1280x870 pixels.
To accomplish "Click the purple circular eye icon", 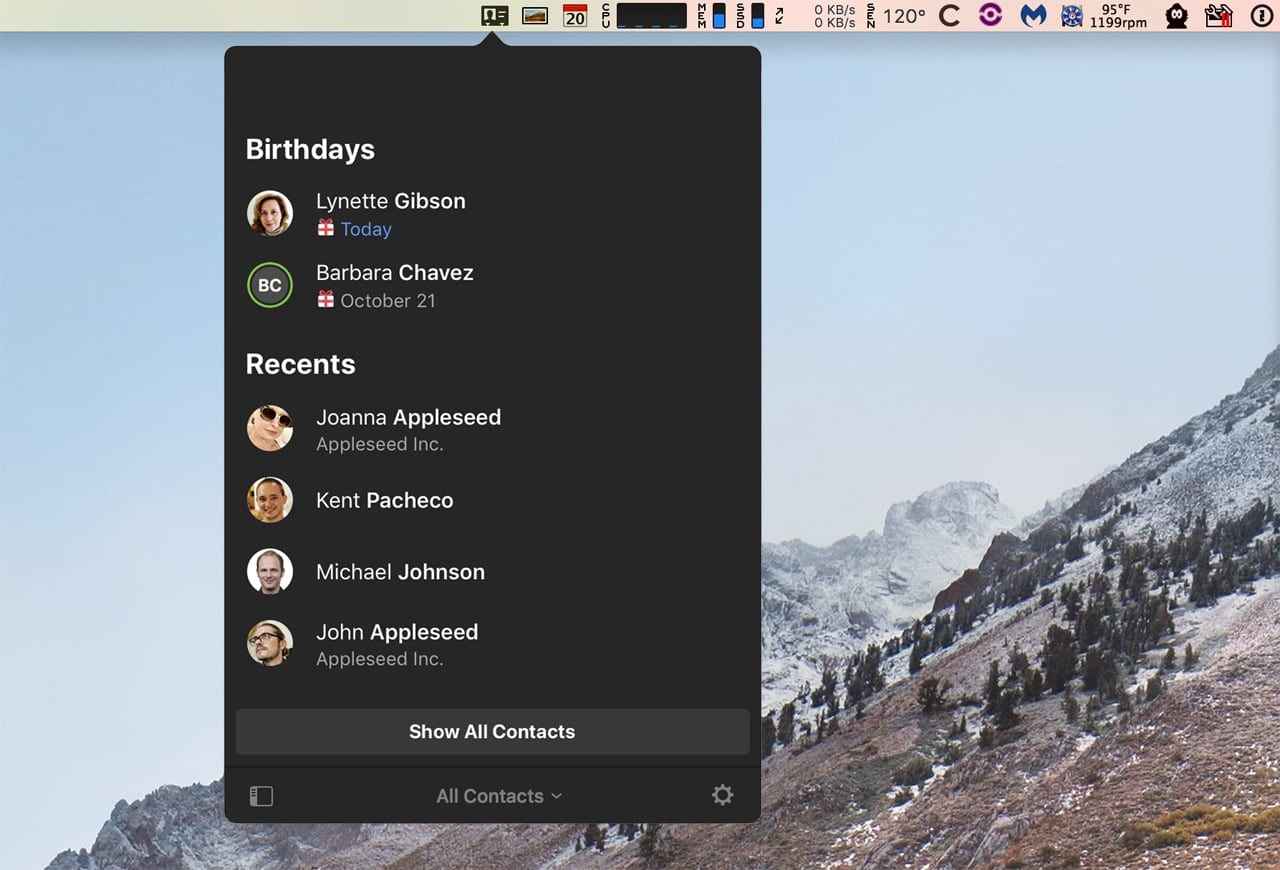I will [x=990, y=15].
